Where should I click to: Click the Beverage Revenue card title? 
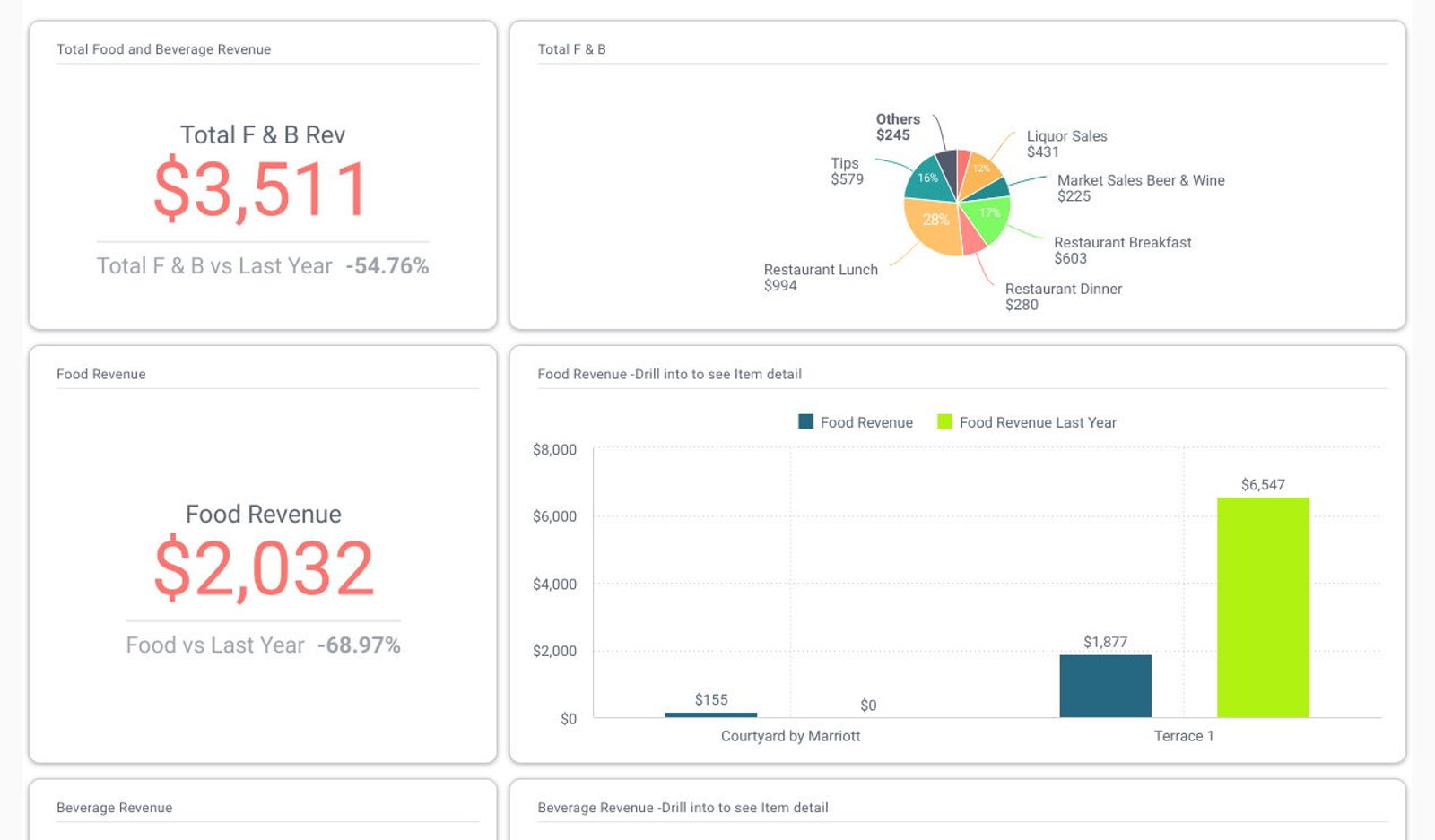114,808
